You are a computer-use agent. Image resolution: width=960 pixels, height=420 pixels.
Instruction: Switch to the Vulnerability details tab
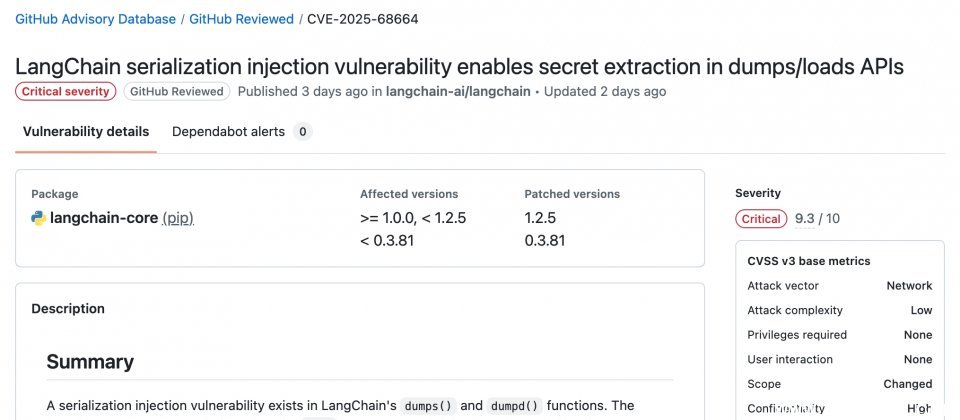(x=86, y=132)
